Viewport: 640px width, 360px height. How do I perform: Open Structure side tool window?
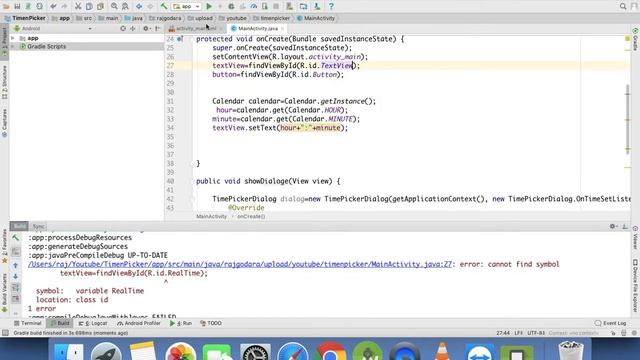[x=4, y=82]
